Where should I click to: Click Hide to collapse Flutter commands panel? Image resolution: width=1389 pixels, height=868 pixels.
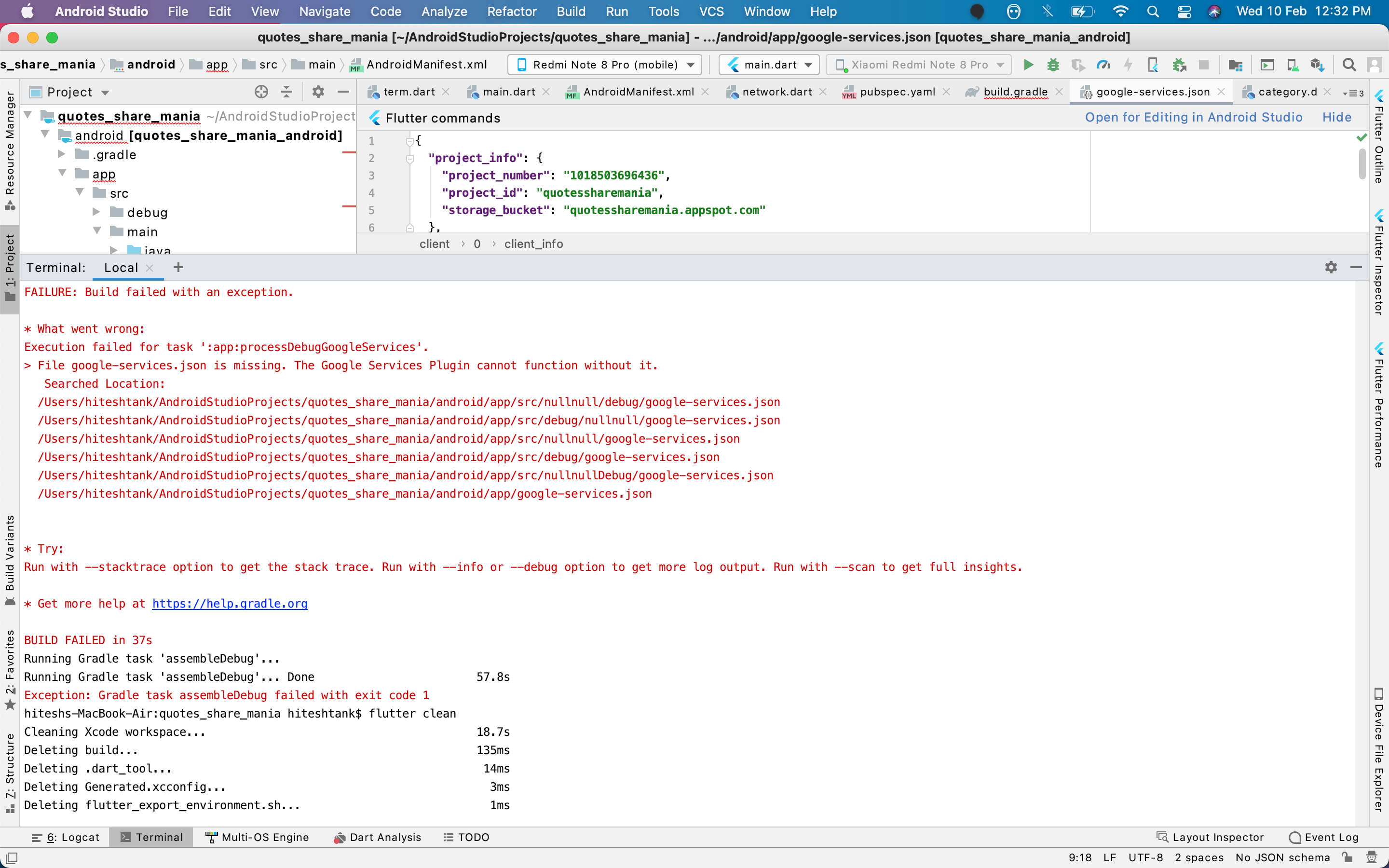[x=1337, y=118]
